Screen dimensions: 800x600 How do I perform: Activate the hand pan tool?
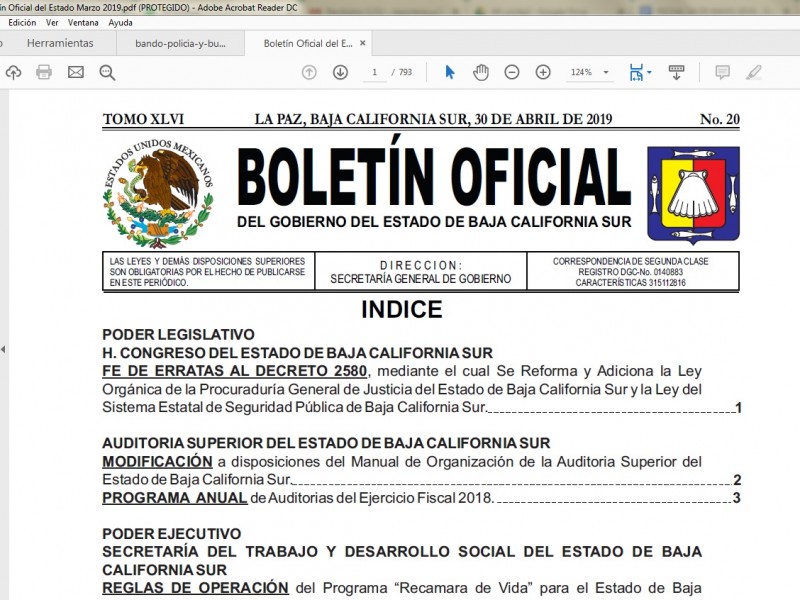481,72
